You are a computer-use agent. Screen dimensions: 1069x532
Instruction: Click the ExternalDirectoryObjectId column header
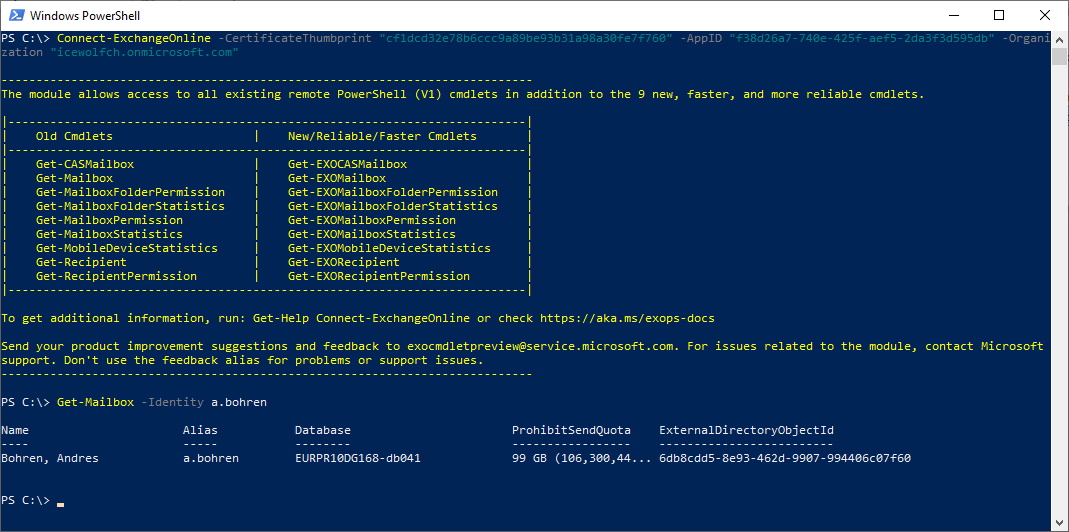pyautogui.click(x=747, y=430)
